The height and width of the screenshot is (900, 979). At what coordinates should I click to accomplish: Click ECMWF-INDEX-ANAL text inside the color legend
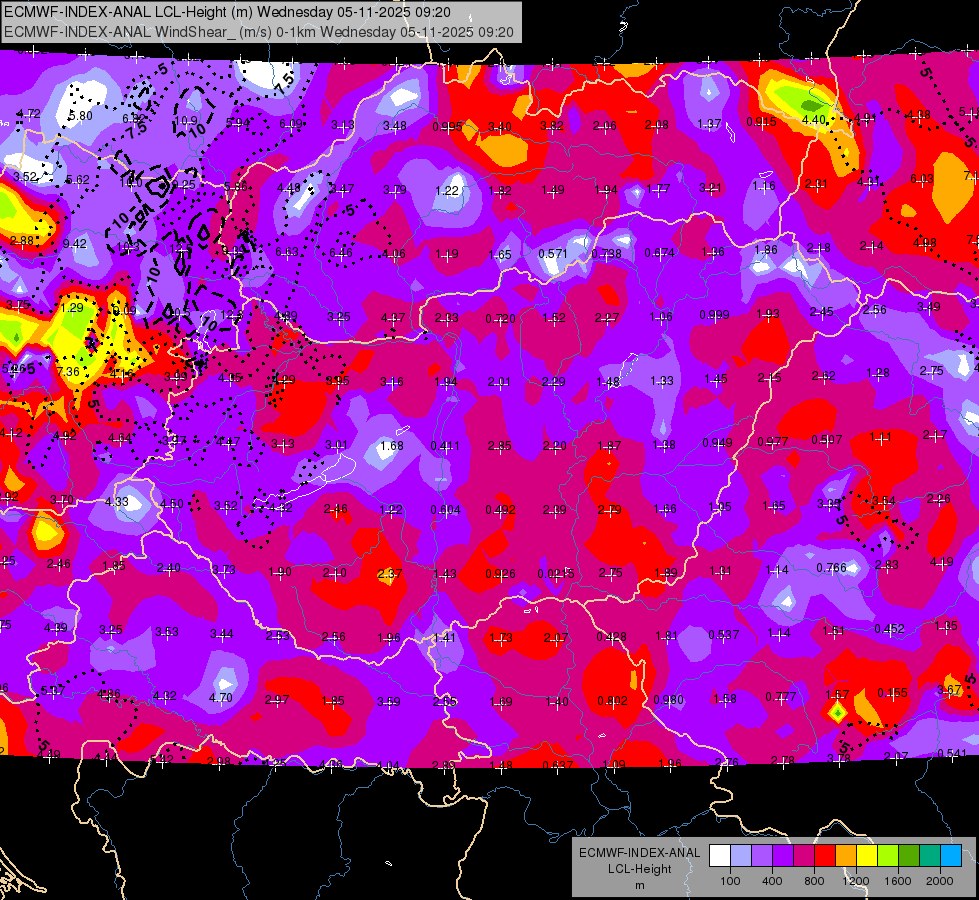(639, 853)
